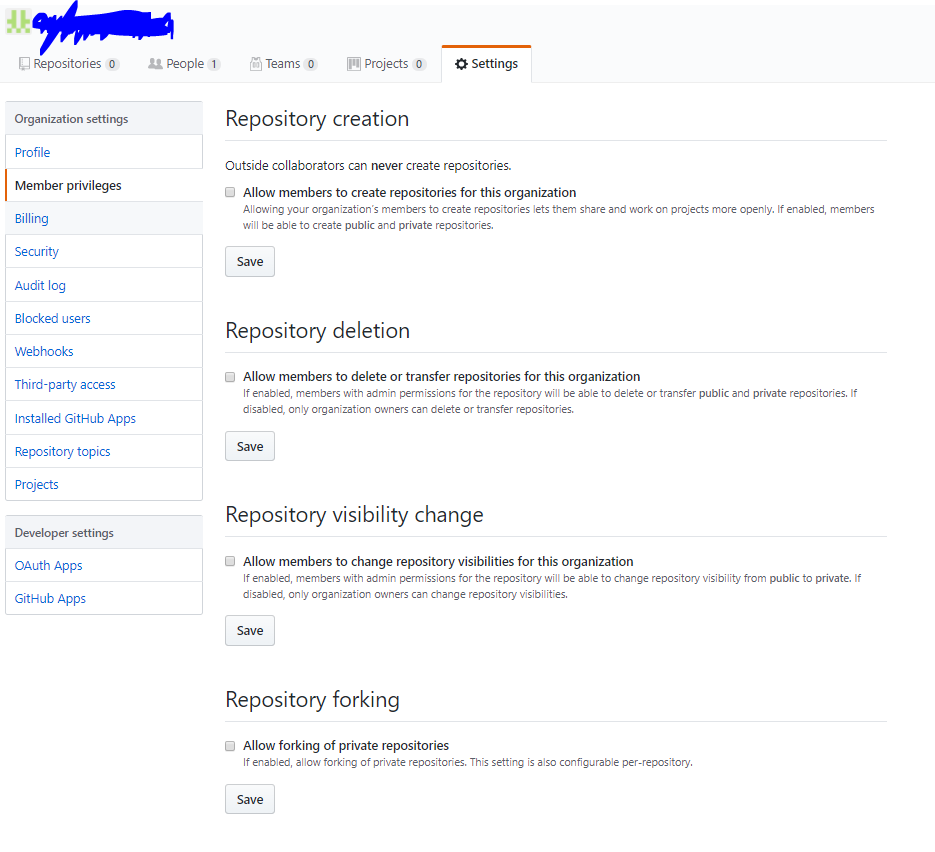
Task: Click the Settings gear icon
Action: (461, 64)
